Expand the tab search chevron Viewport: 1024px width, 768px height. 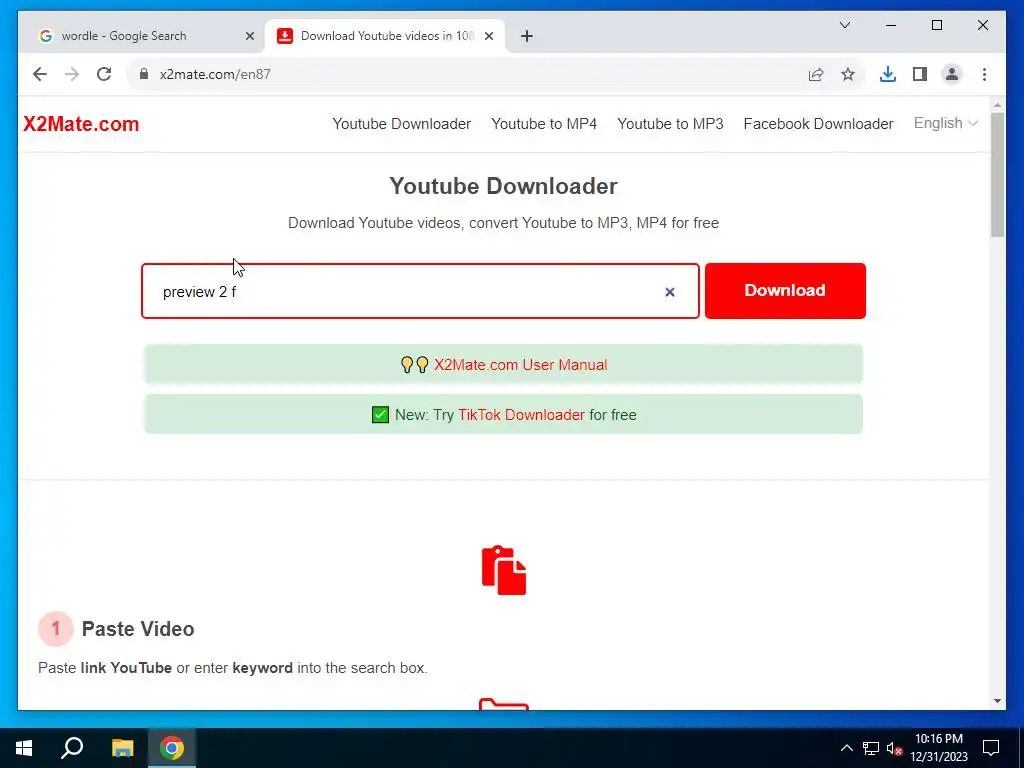(845, 25)
